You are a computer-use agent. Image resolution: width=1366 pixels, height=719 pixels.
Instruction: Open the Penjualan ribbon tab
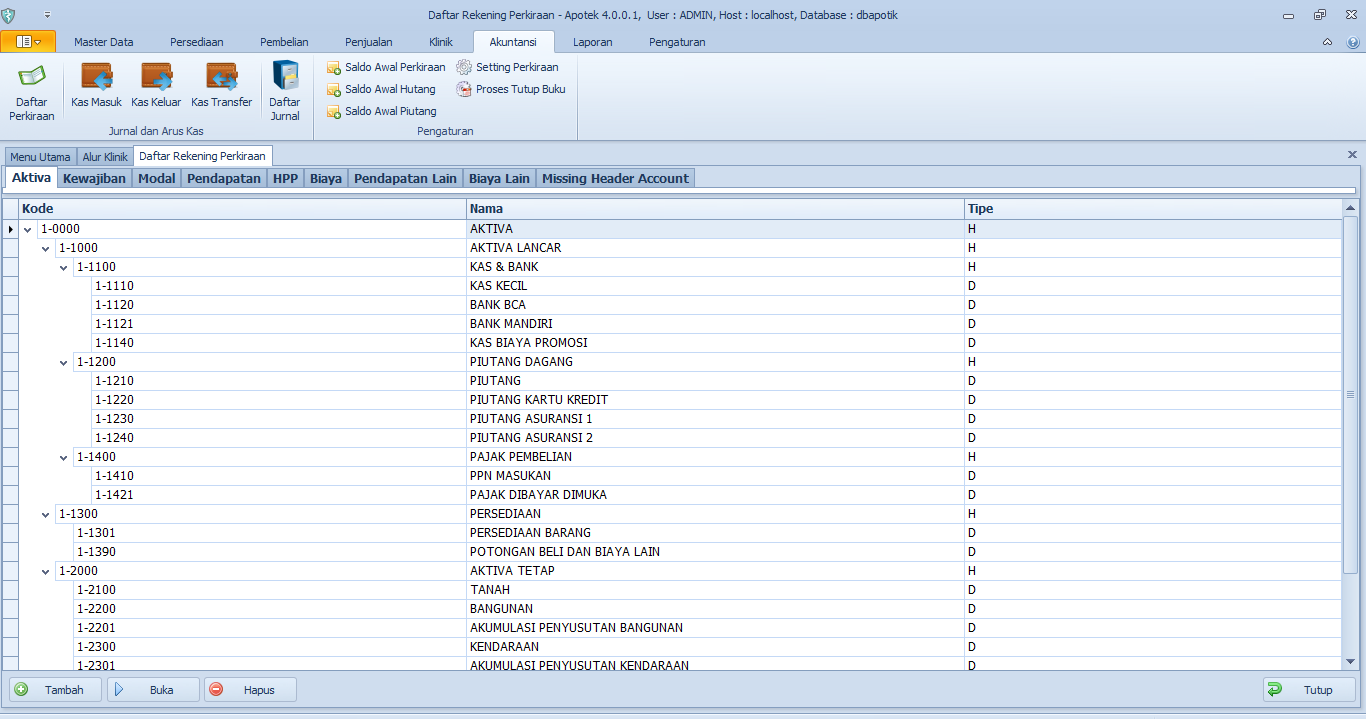coord(369,42)
